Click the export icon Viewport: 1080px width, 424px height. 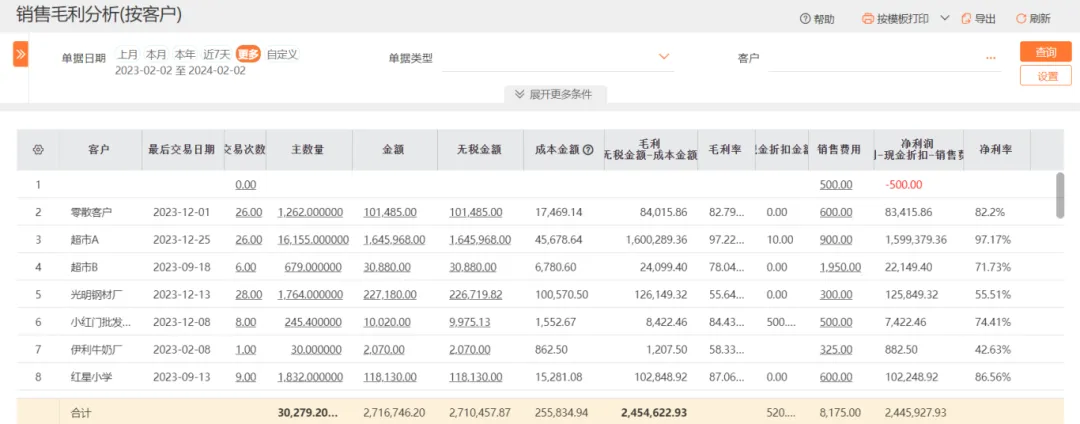(966, 19)
